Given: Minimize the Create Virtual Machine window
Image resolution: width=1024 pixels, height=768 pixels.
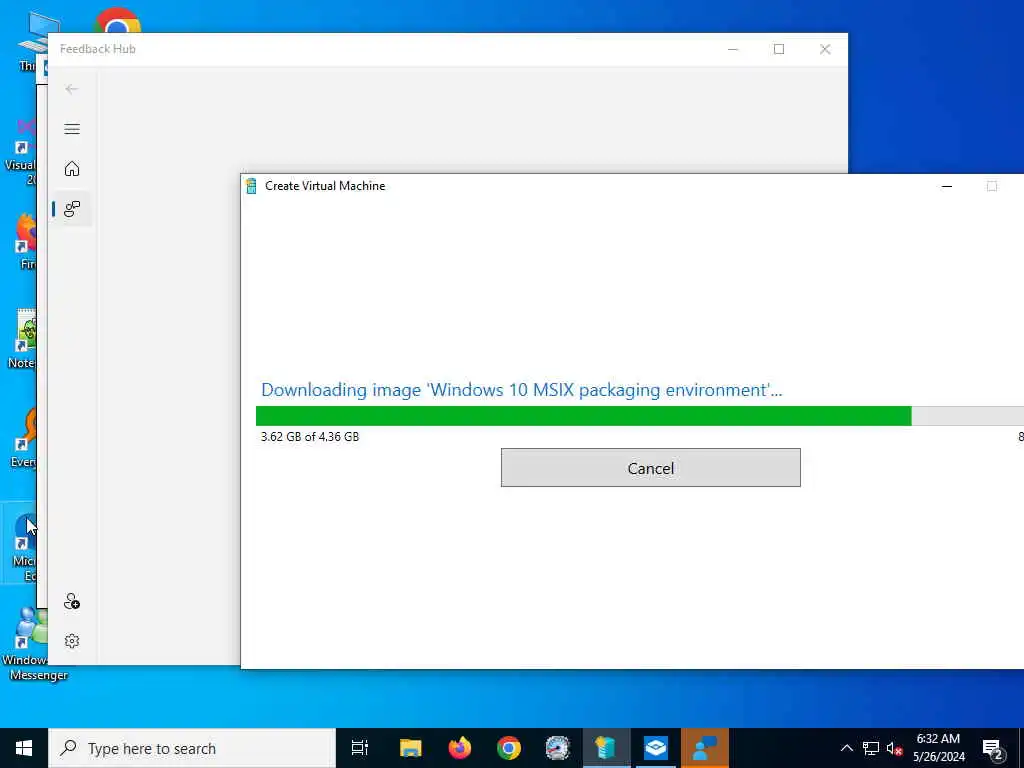Looking at the screenshot, I should pos(947,186).
